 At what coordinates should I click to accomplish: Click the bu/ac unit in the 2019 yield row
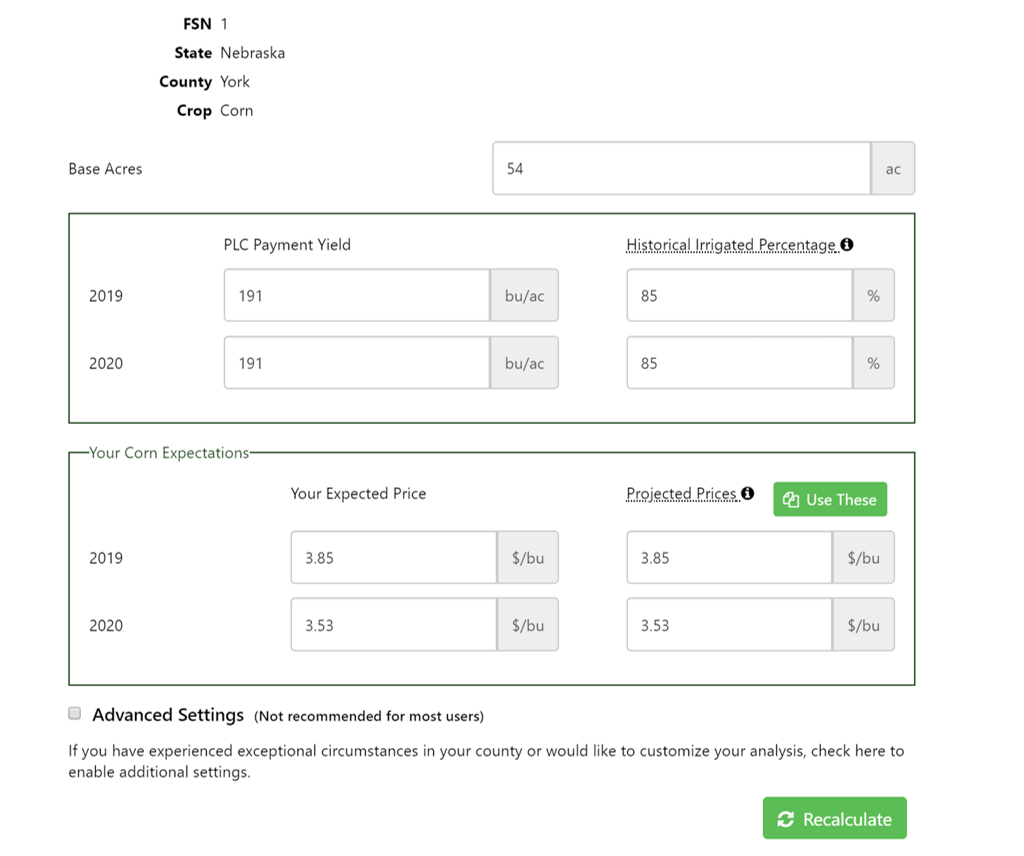coord(524,295)
